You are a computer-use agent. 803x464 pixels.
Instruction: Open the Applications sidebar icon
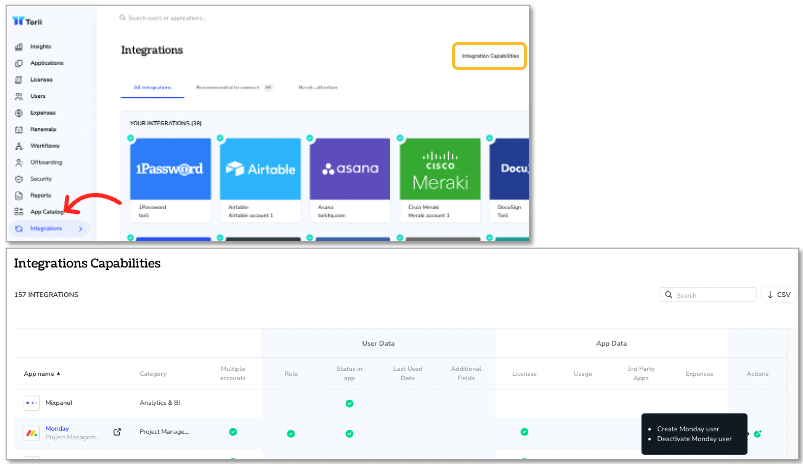19,63
